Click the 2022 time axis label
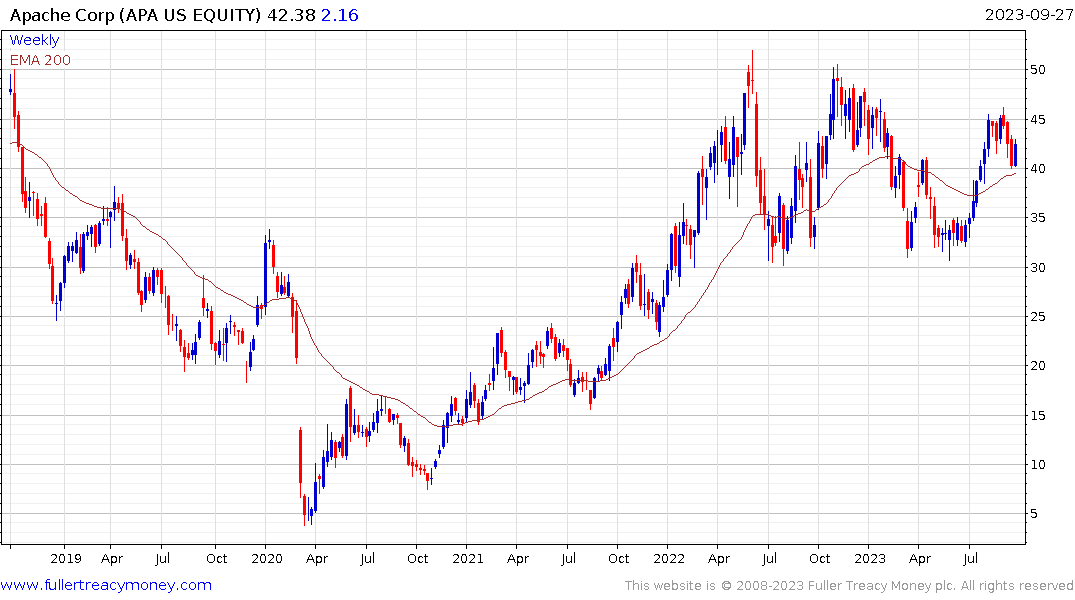 click(x=668, y=559)
